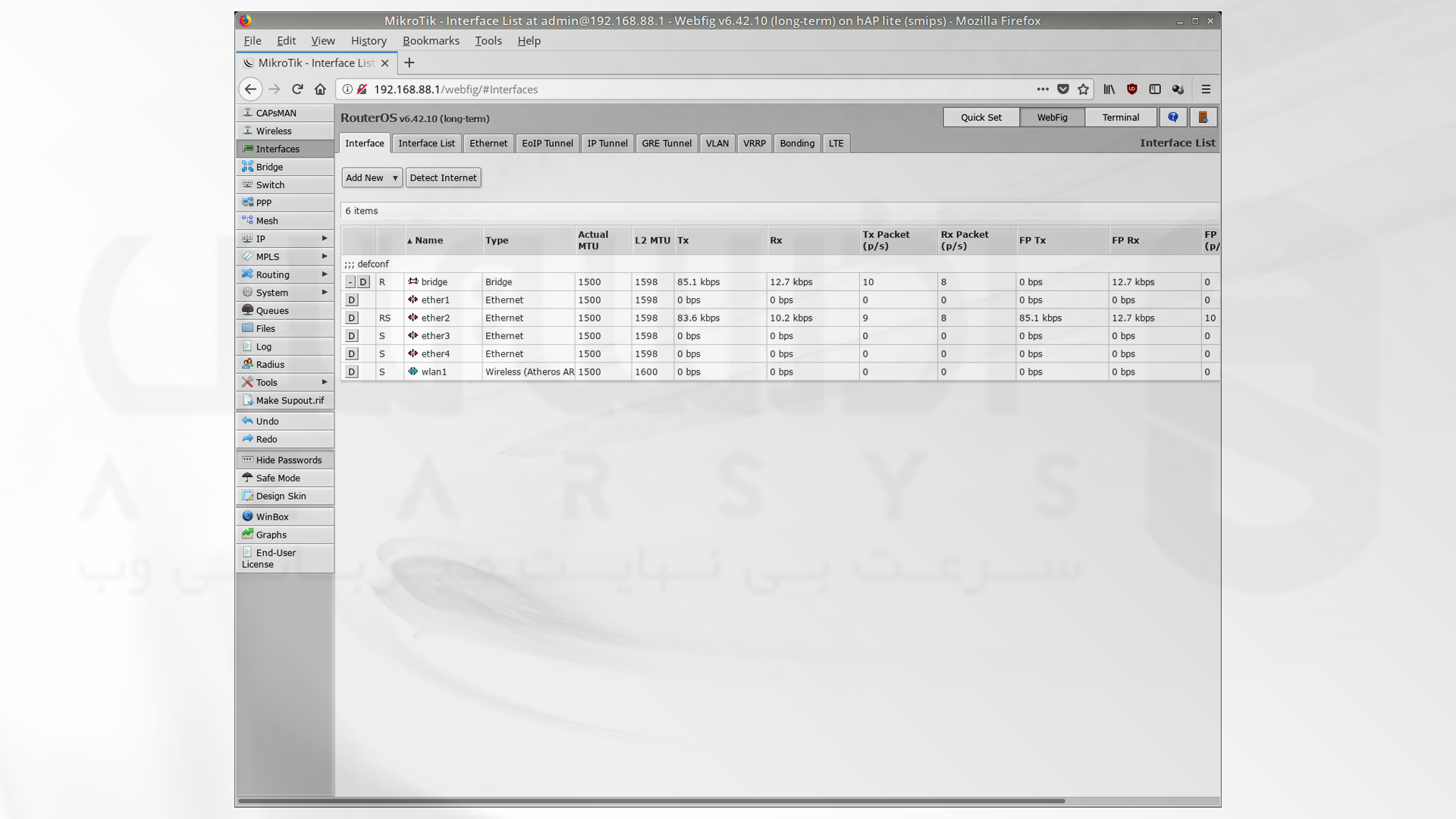Switch to the Interface List tab
The width and height of the screenshot is (1456, 819).
(426, 143)
